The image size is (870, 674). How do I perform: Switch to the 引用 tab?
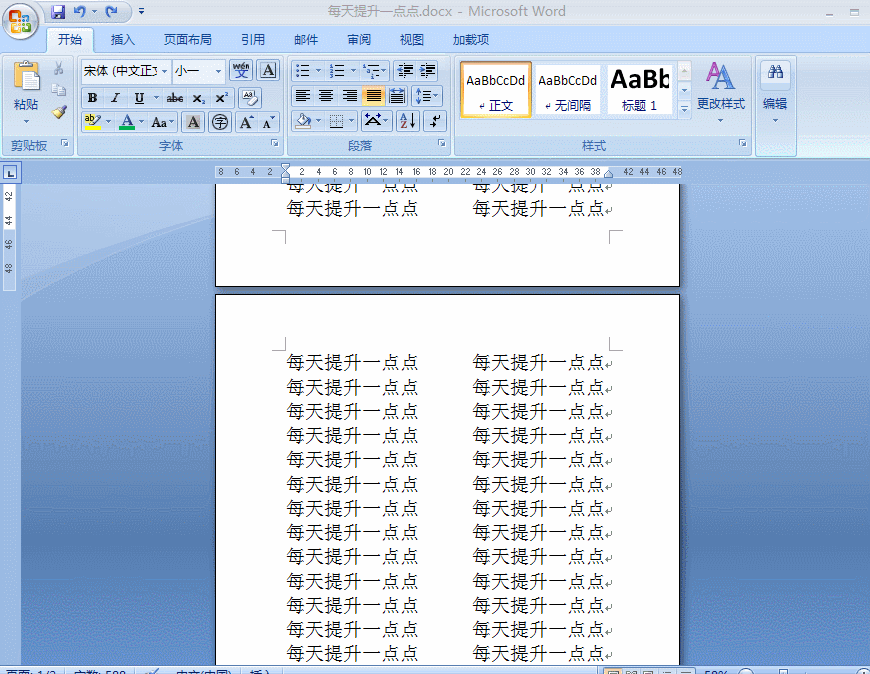coord(252,40)
